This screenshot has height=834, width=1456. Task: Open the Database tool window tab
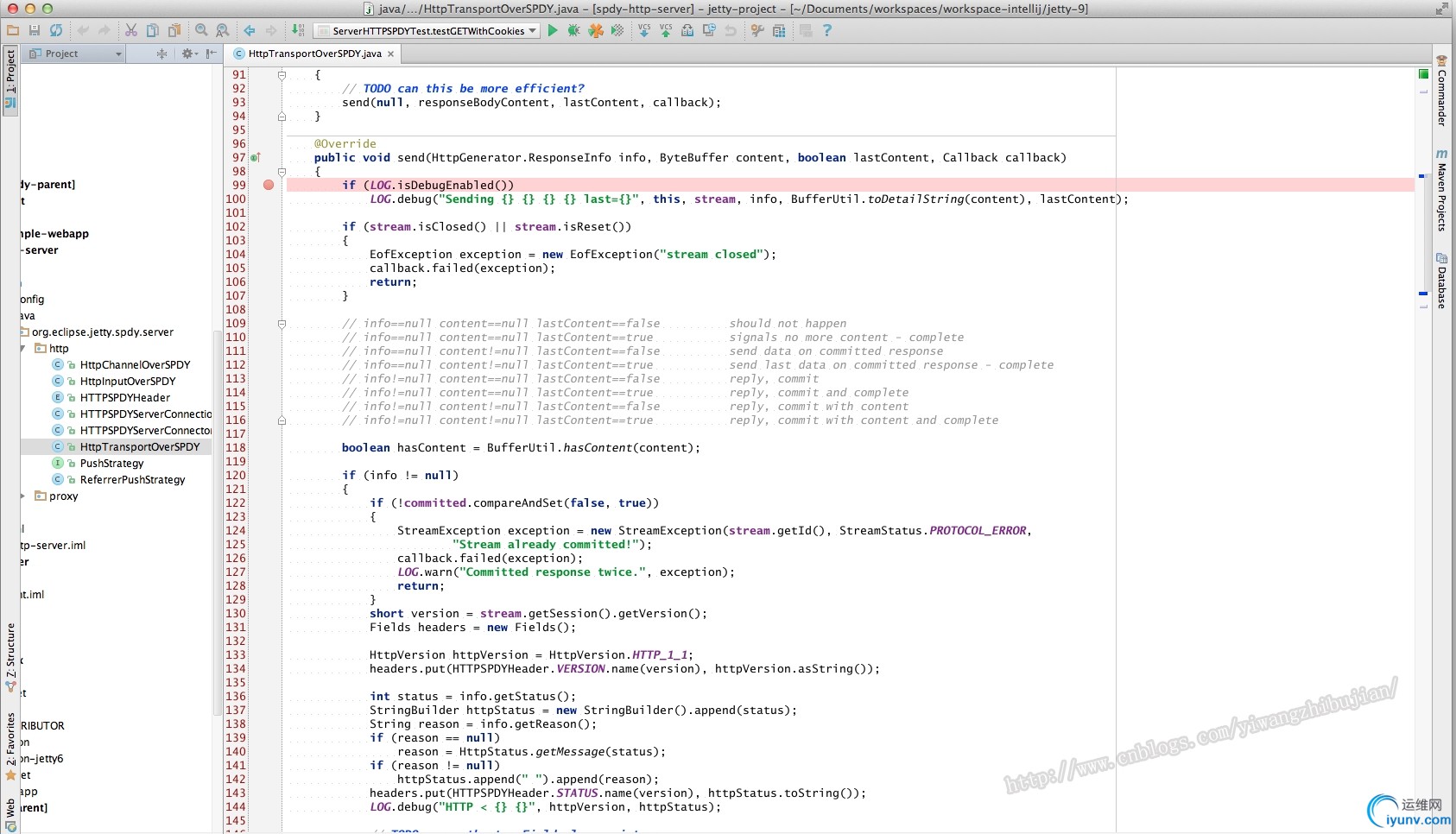[1441, 281]
